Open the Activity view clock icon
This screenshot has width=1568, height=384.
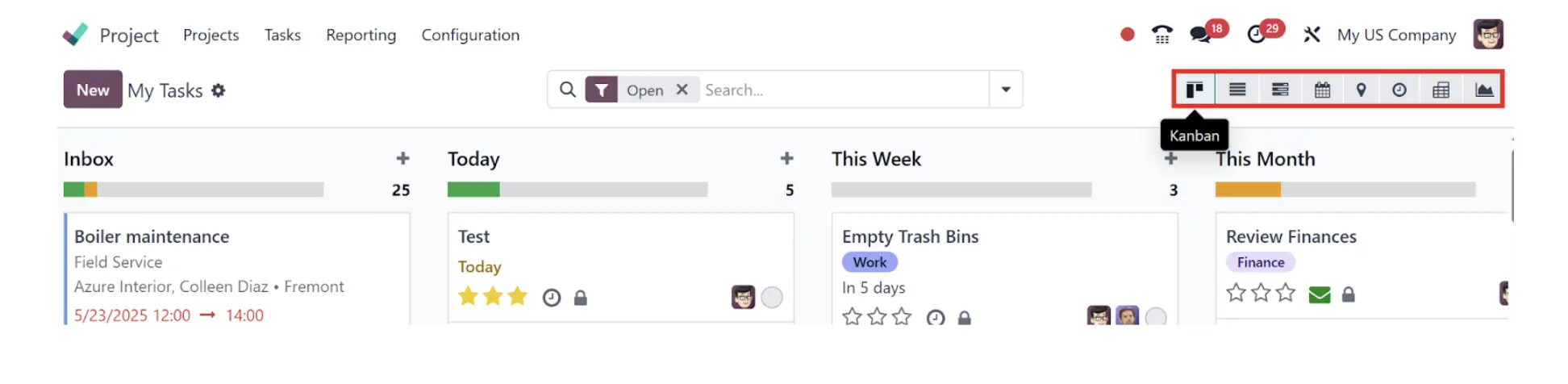1399,90
